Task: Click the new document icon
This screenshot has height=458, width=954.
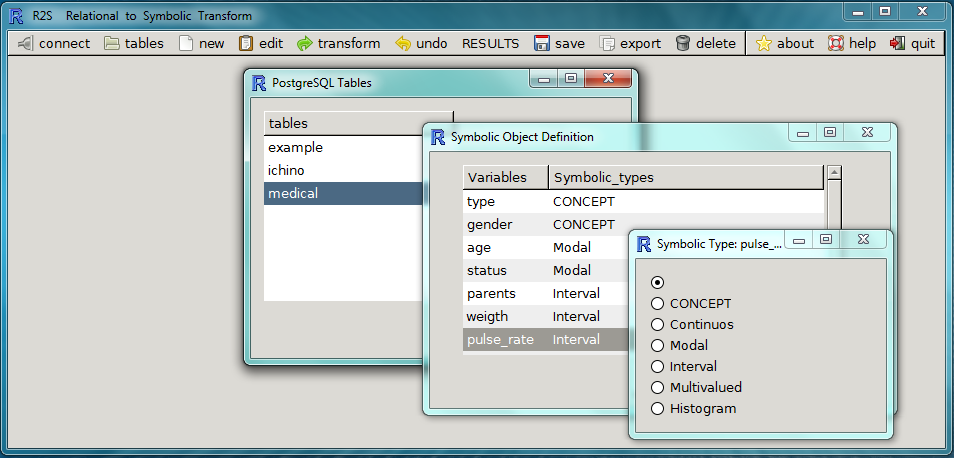Action: pos(185,43)
